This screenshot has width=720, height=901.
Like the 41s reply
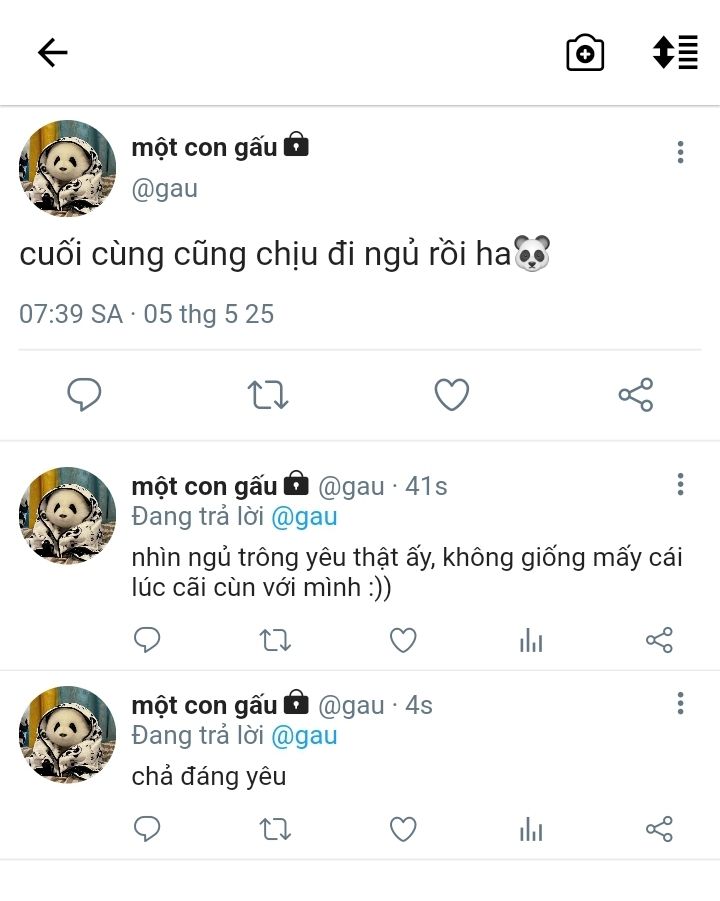(x=403, y=640)
